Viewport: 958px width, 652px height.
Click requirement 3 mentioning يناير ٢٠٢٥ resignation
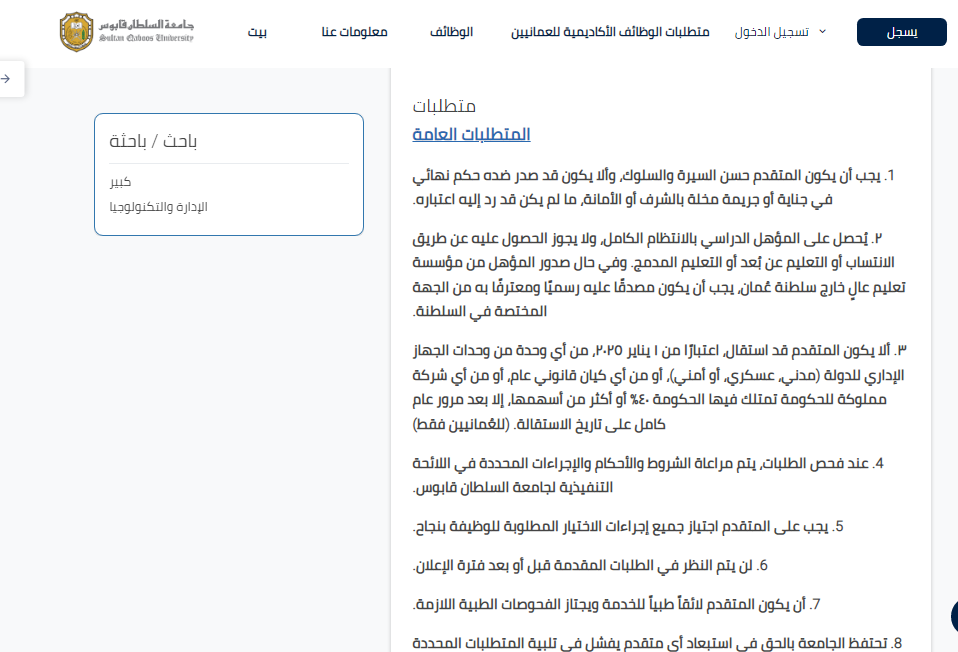(x=658, y=387)
